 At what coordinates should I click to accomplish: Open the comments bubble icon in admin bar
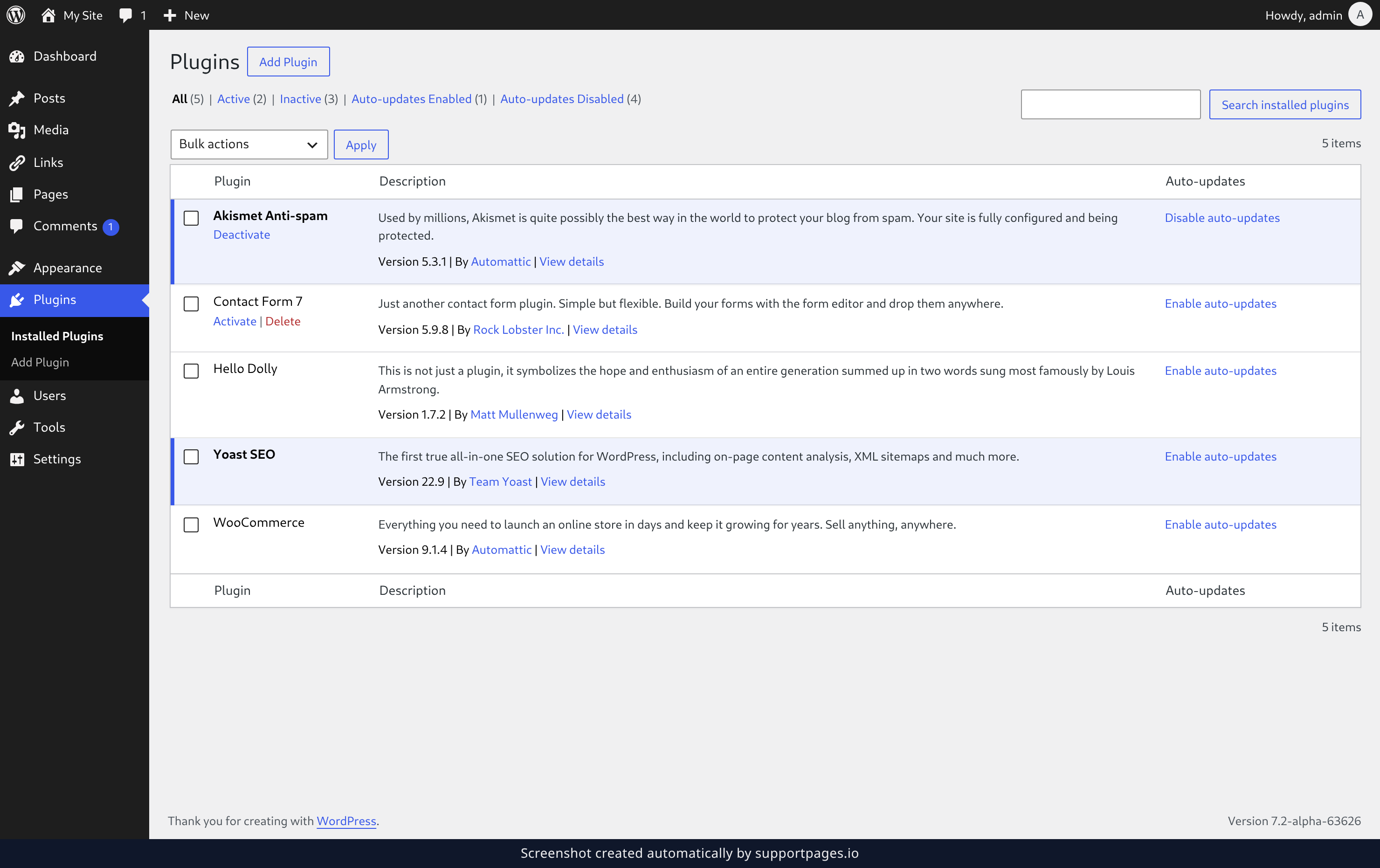pos(125,15)
